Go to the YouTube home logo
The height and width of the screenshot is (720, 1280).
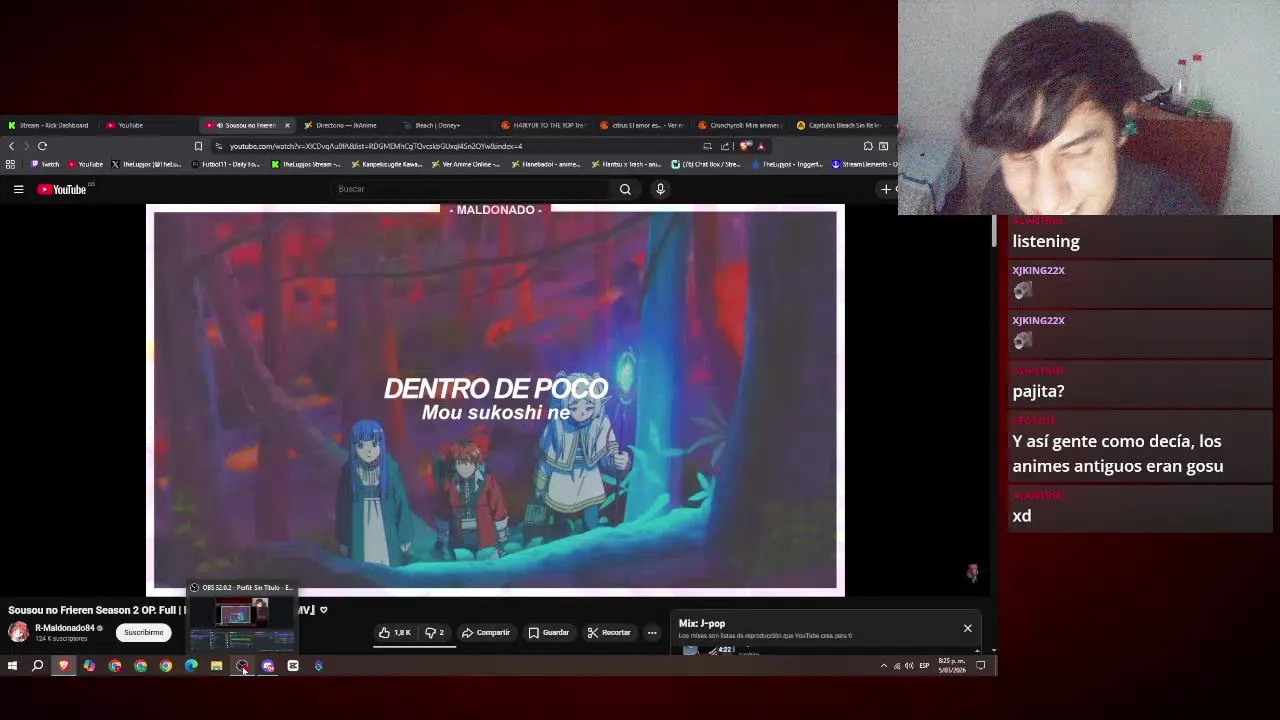pyautogui.click(x=62, y=189)
